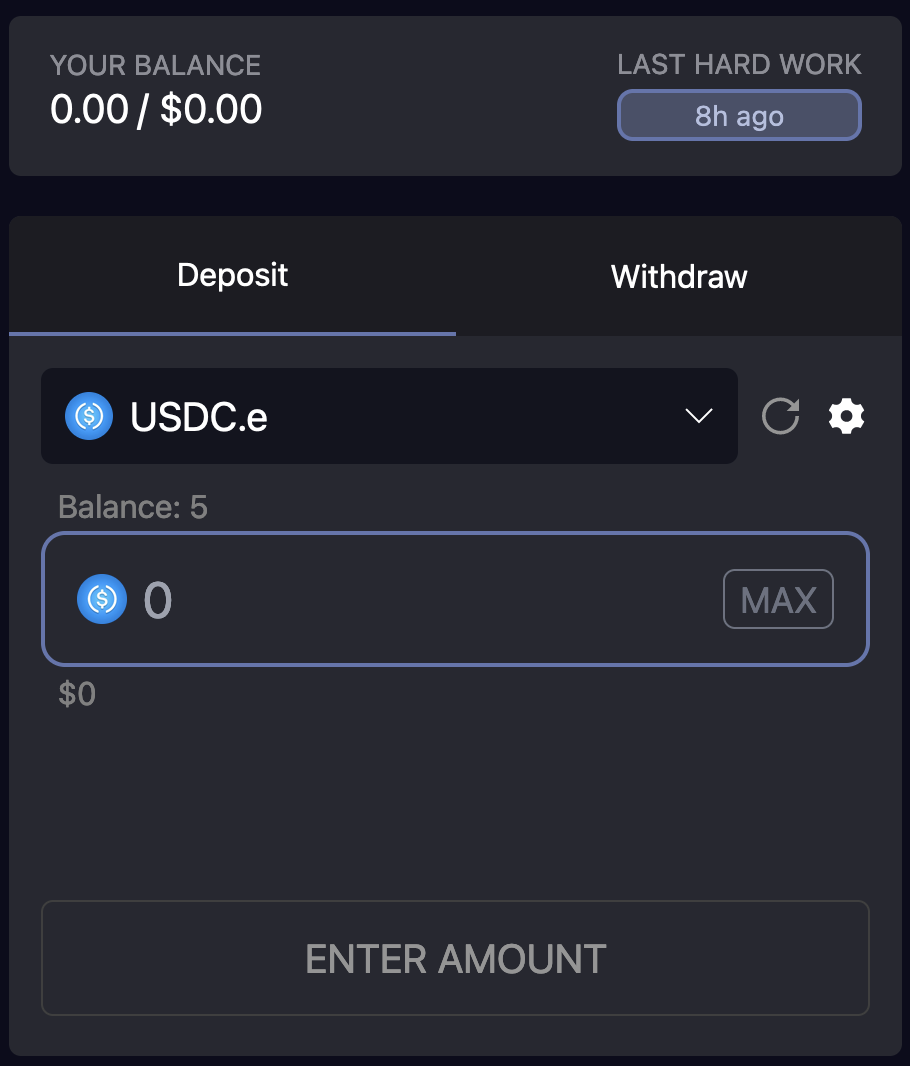Viewport: 910px width, 1066px height.
Task: Click the "8h ago" badge
Action: coord(739,116)
